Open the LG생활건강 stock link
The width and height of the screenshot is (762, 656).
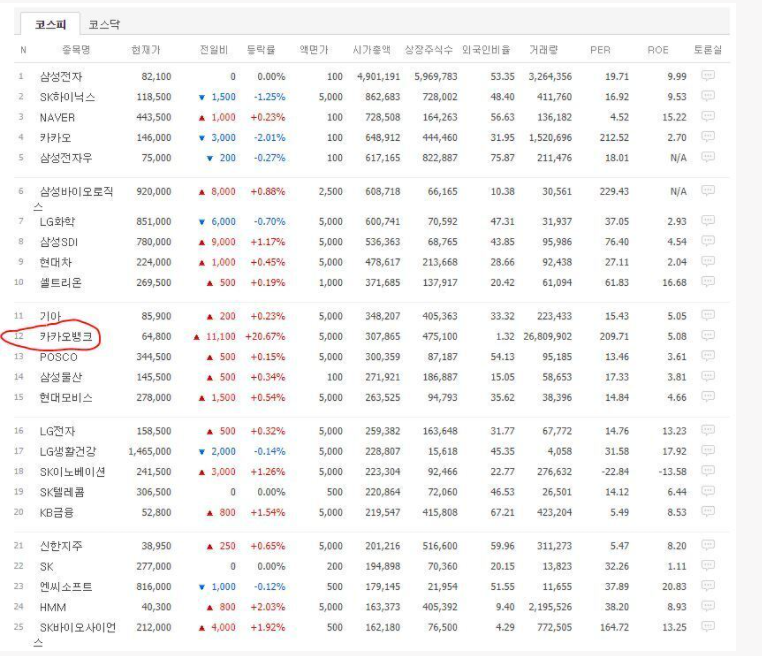tap(68, 451)
